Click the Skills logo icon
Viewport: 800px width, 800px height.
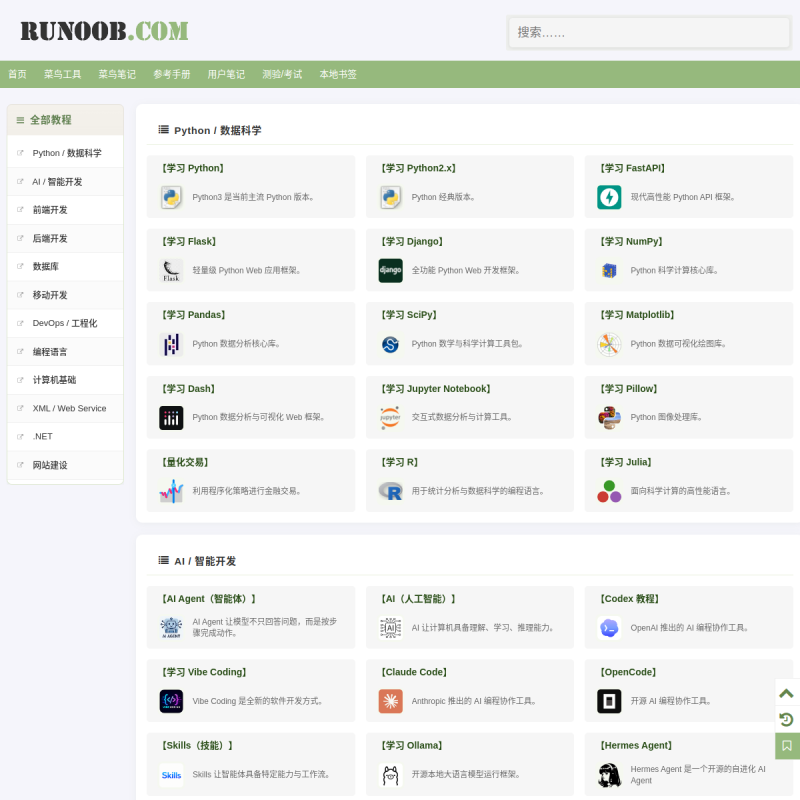coord(171,775)
